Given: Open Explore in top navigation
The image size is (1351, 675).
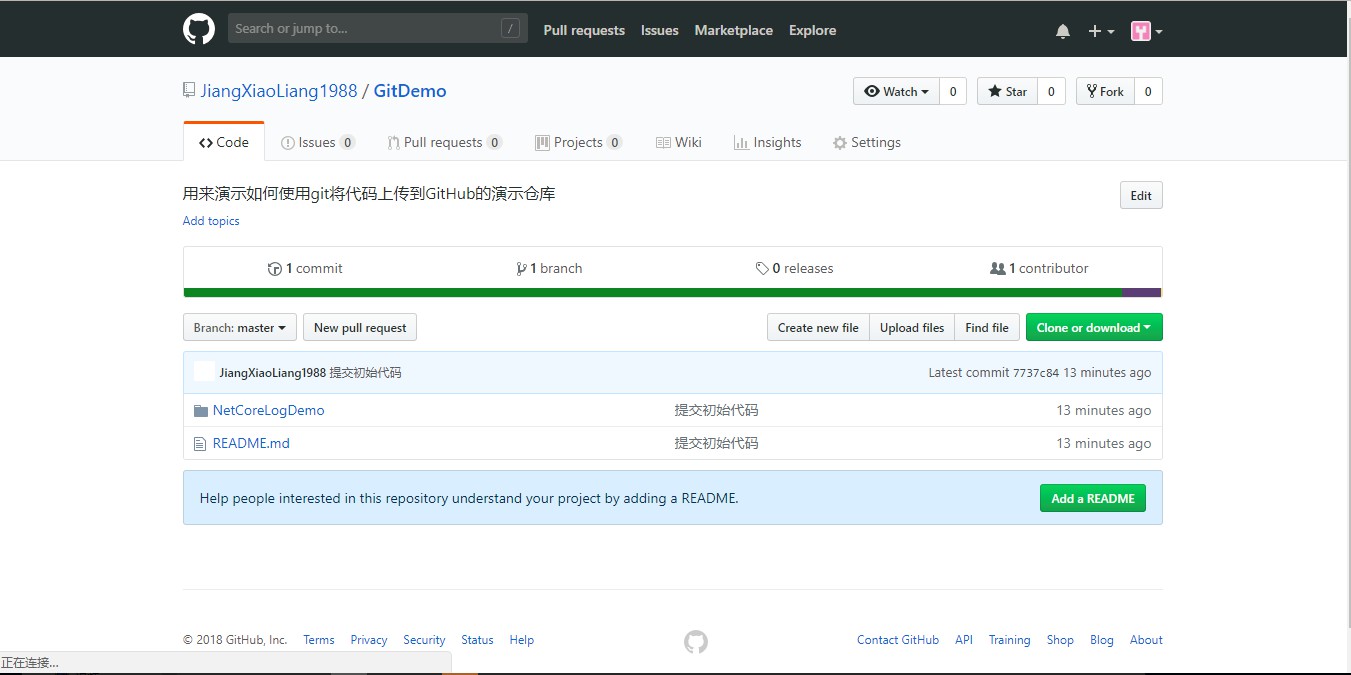Looking at the screenshot, I should click(x=812, y=30).
